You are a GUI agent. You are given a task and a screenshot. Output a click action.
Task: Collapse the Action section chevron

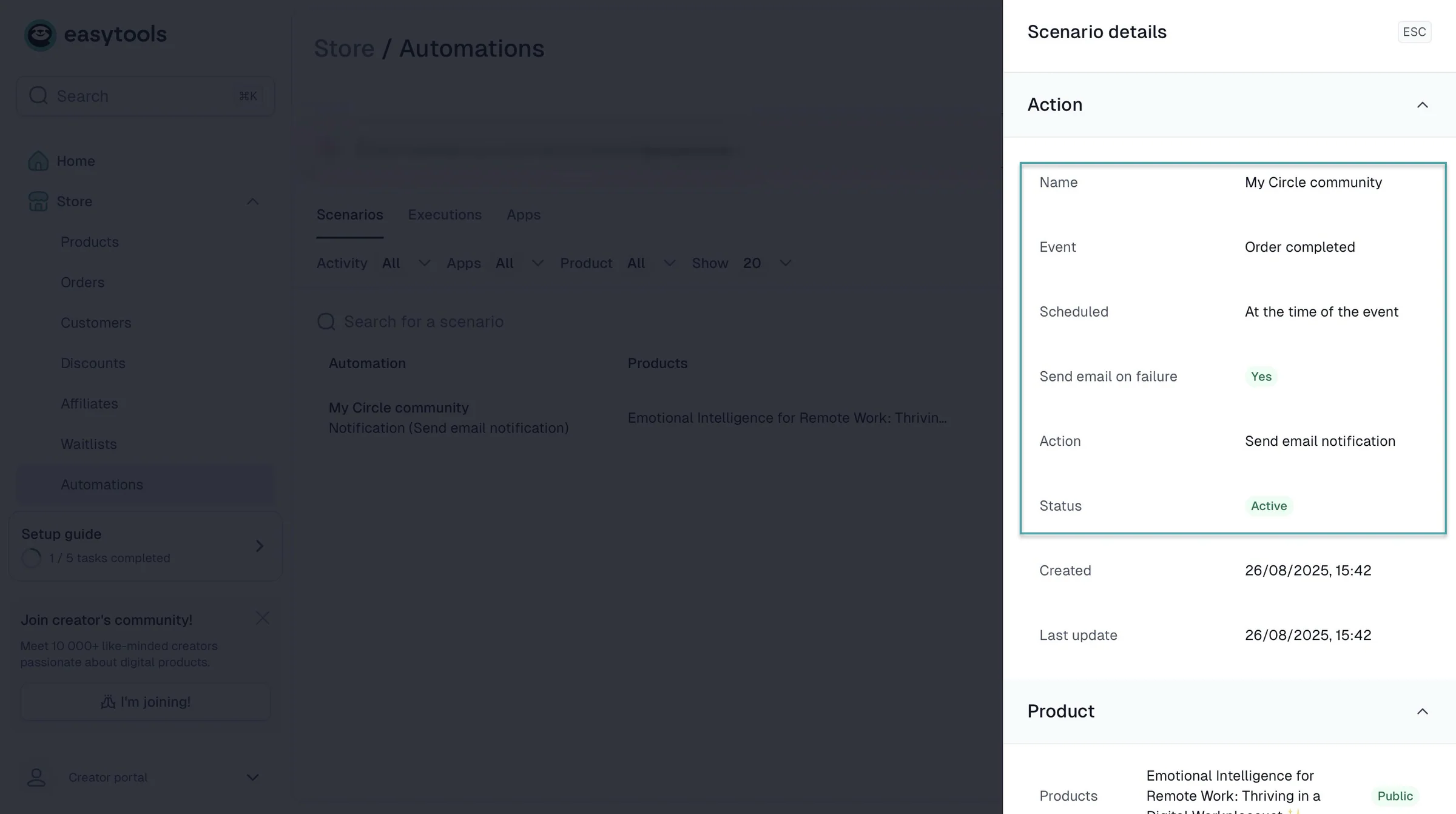1422,105
